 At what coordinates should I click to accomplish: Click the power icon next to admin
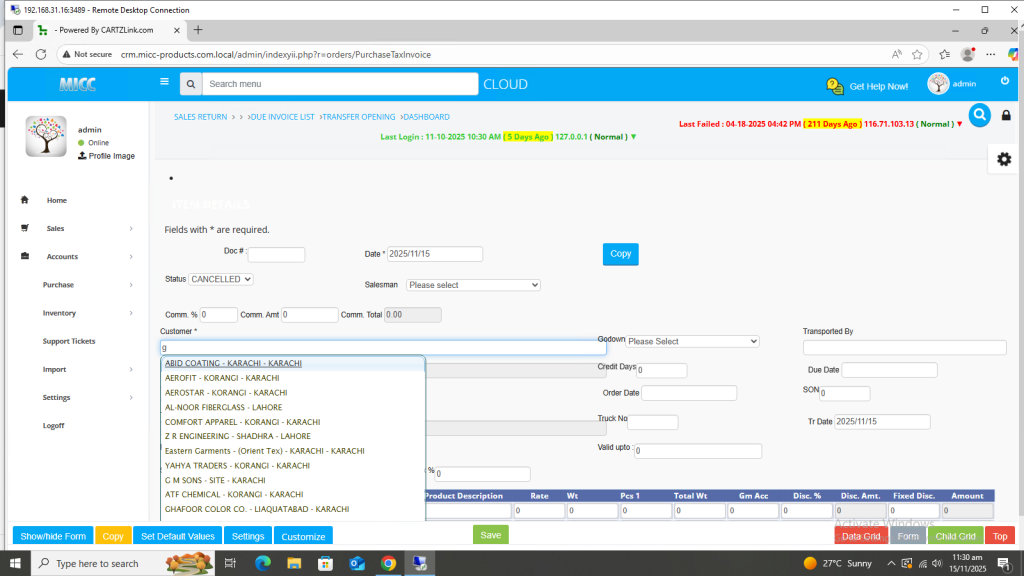(1005, 81)
